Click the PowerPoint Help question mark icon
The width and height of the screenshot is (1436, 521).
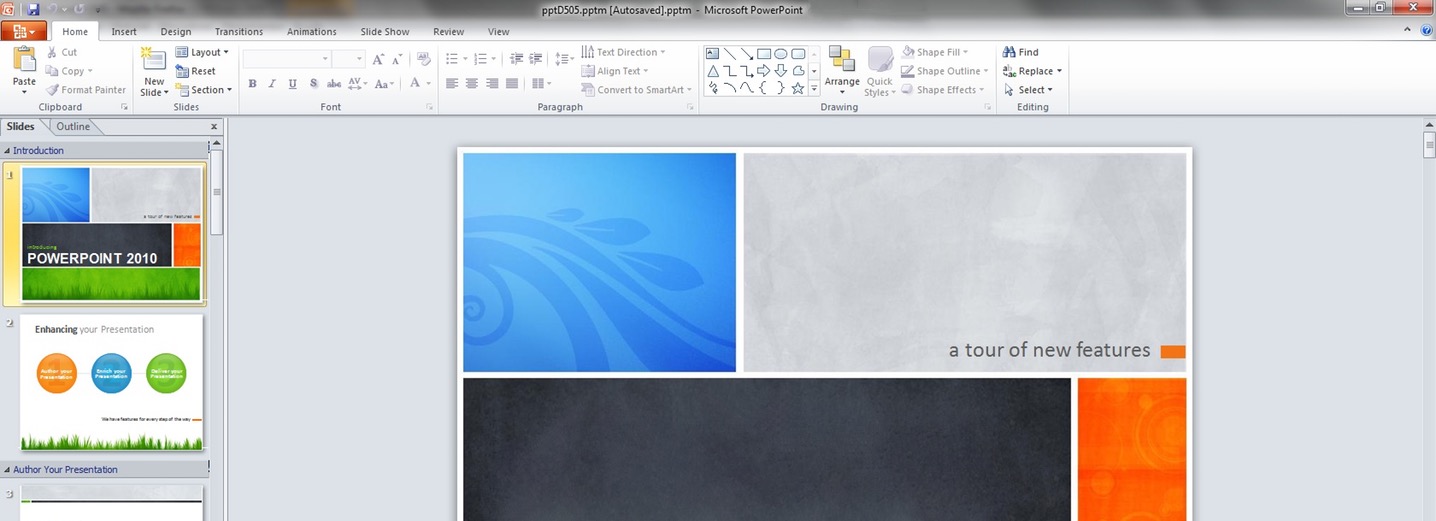[x=1426, y=32]
